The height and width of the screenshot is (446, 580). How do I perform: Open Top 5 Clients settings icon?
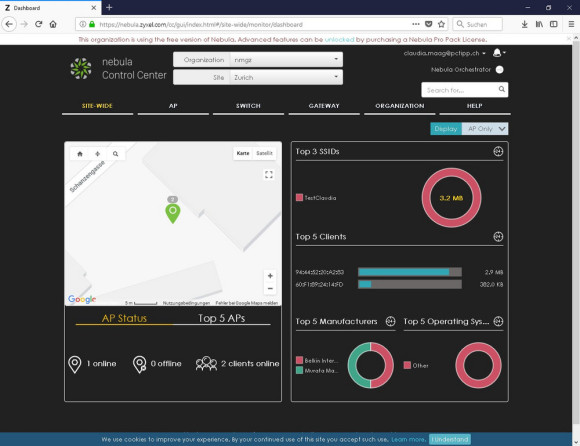498,236
